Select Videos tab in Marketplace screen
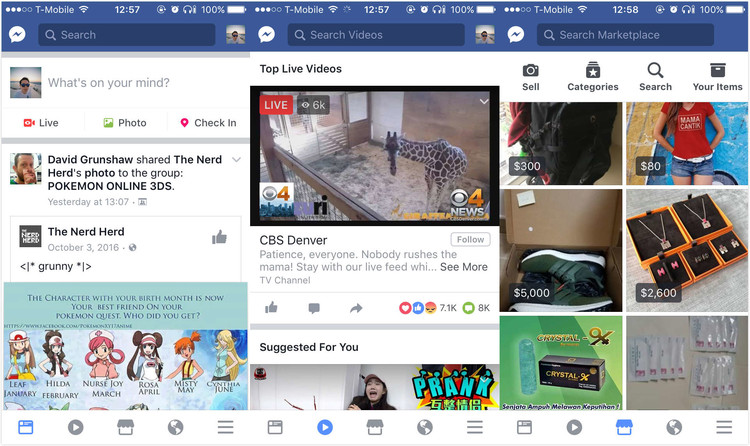Screen dimensions: 750x446 574,427
